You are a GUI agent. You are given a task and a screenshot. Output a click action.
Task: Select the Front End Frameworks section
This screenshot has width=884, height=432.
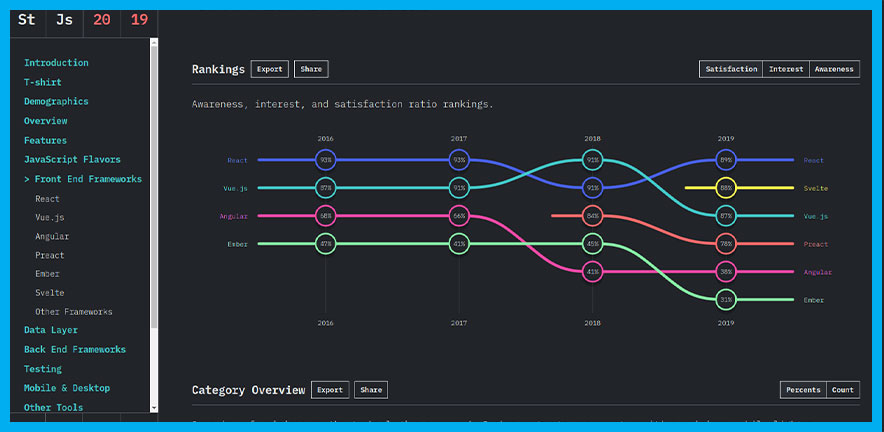point(83,179)
